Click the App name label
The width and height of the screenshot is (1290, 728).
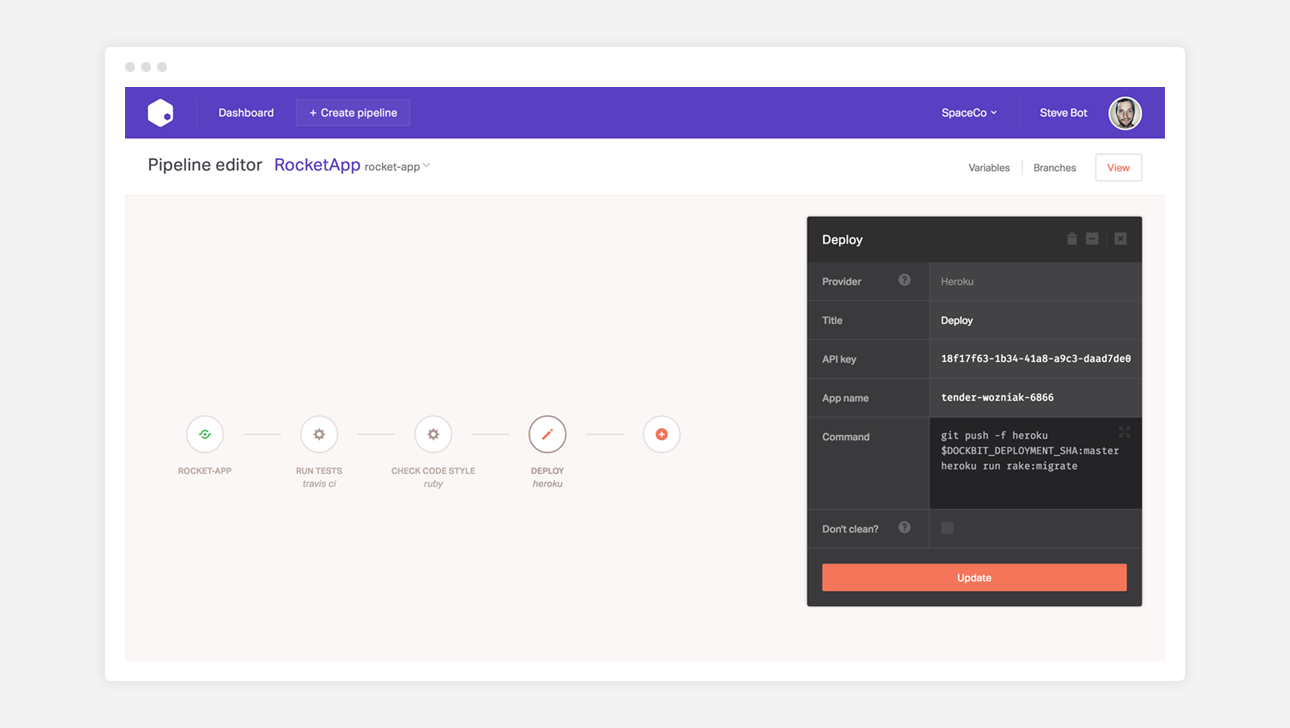(845, 398)
